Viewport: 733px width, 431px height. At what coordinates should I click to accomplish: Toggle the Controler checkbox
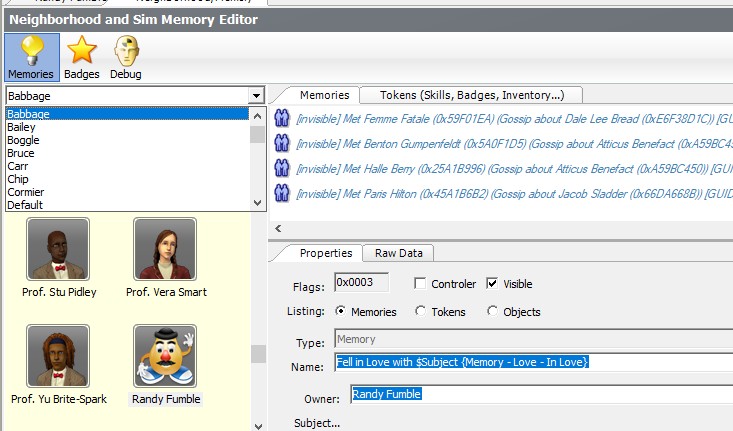tap(420, 284)
